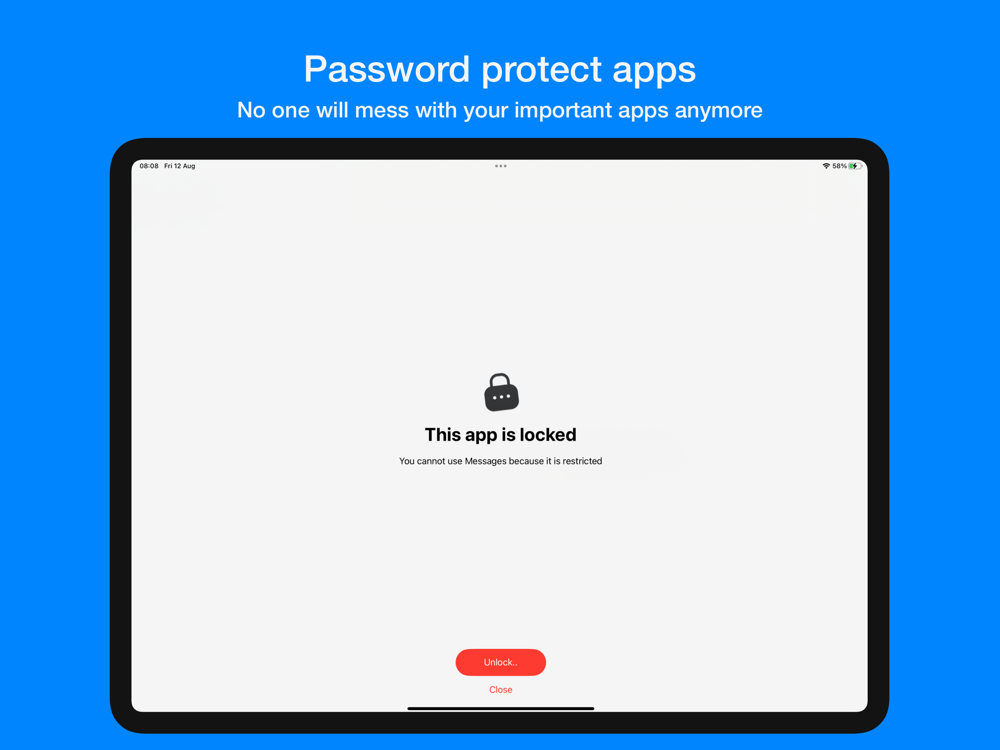
Task: Click the "You cannot use Messages" restriction text
Action: [501, 461]
